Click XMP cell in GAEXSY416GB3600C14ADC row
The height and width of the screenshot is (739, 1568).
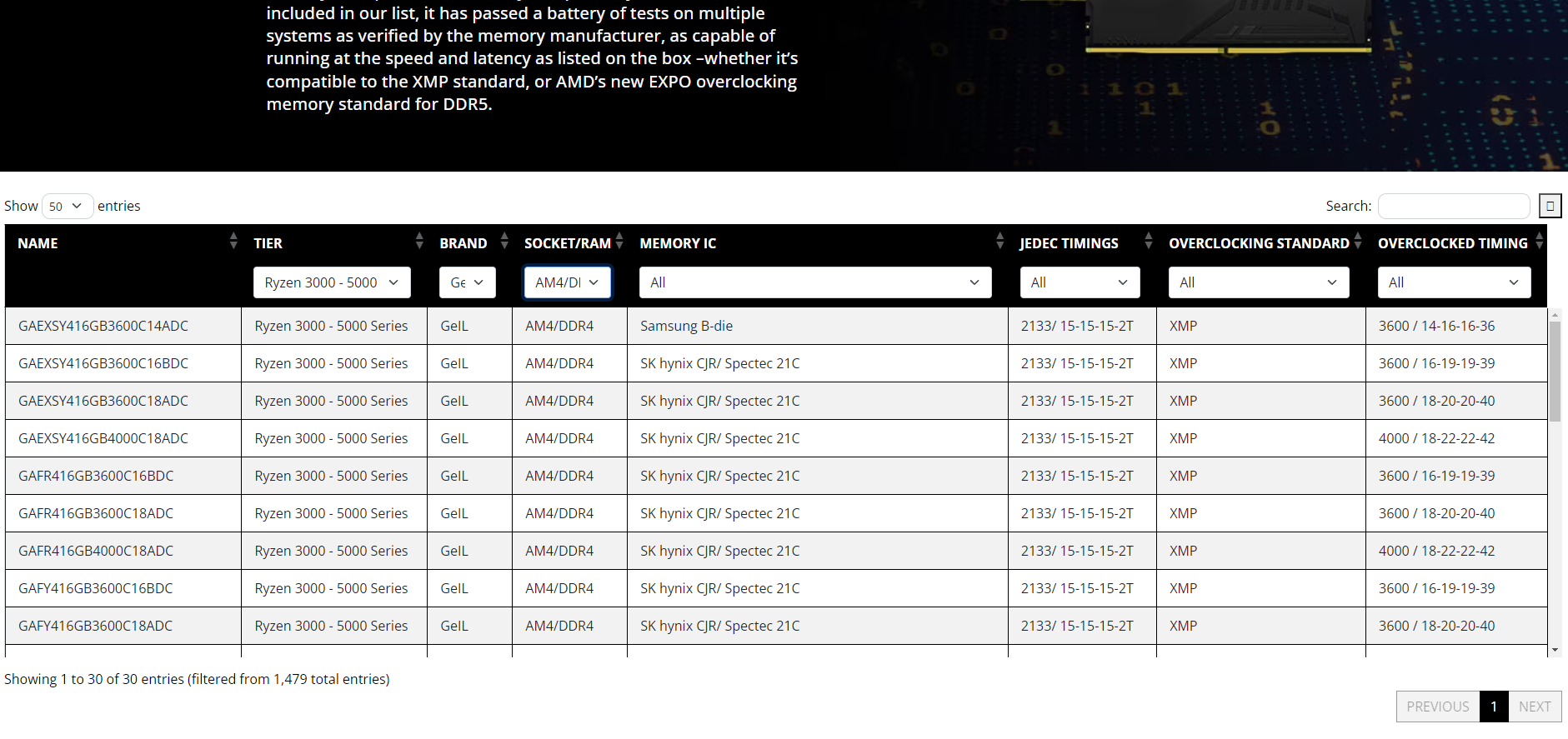coord(1260,326)
